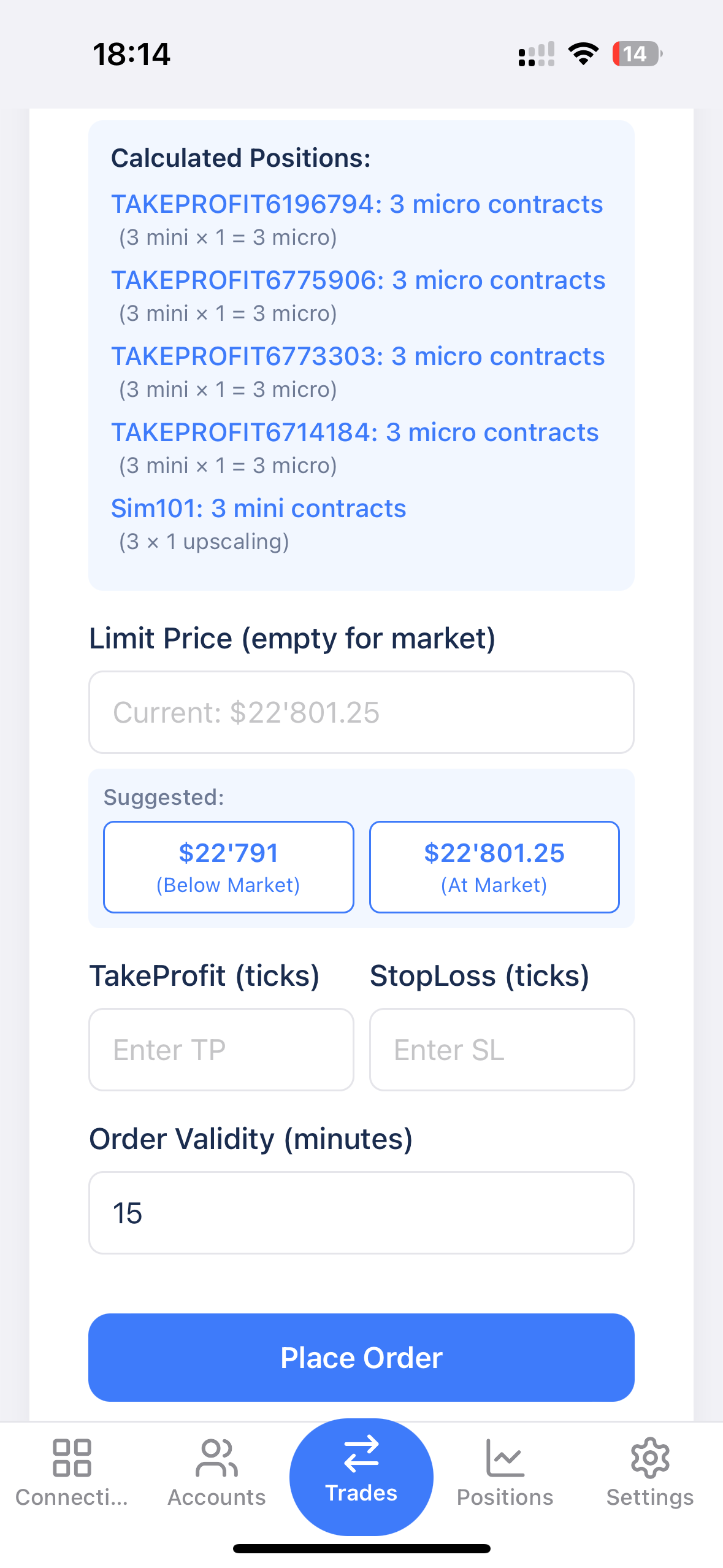Tap the Sim101 mini contracts line

(258, 509)
